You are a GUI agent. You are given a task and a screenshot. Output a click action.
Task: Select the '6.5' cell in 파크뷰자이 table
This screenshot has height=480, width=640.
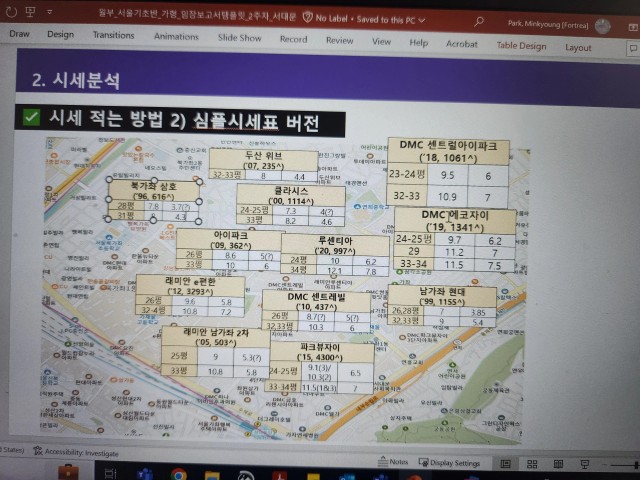[x=355, y=373]
